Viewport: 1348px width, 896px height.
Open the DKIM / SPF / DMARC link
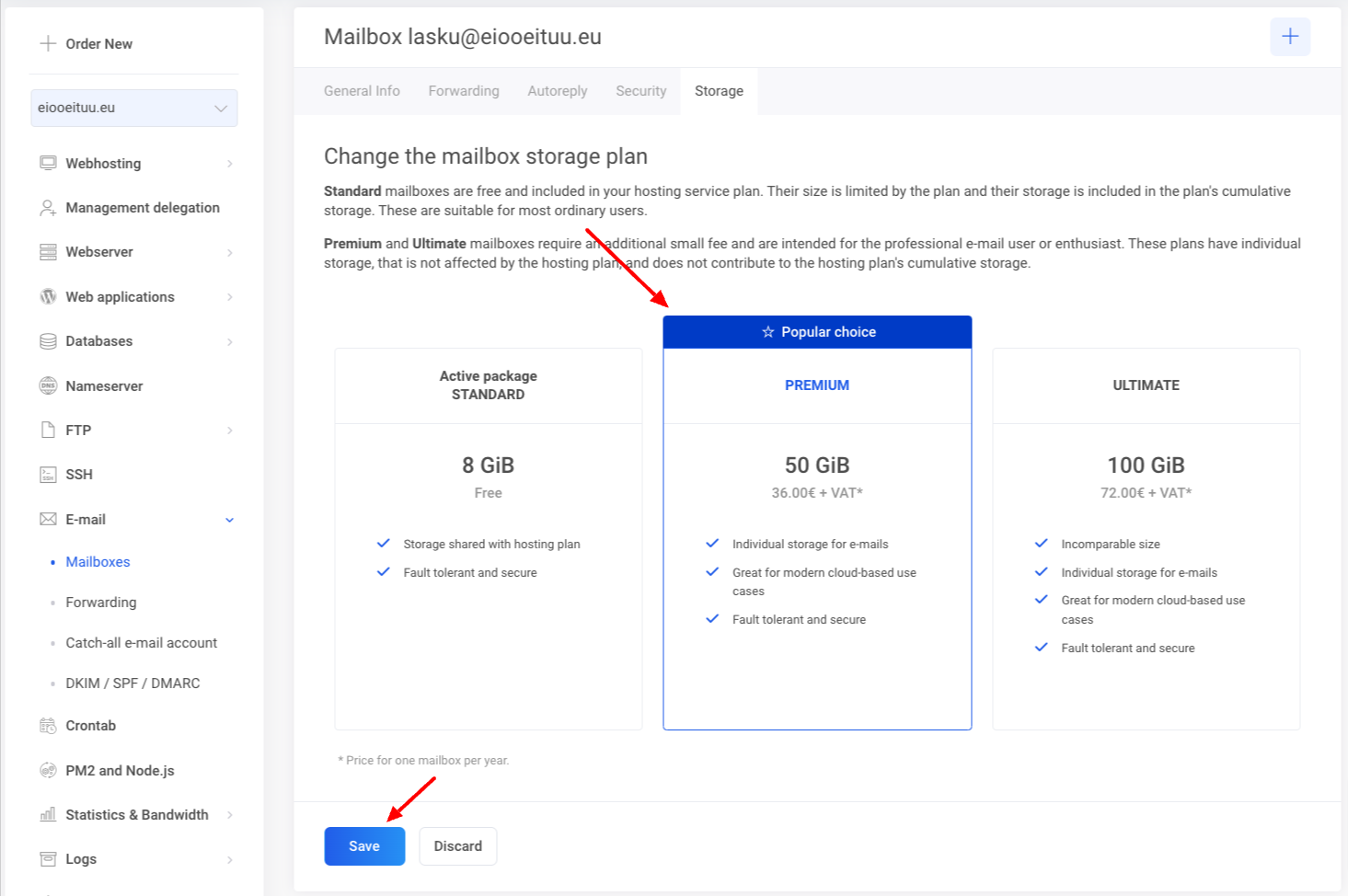pyautogui.click(x=132, y=683)
